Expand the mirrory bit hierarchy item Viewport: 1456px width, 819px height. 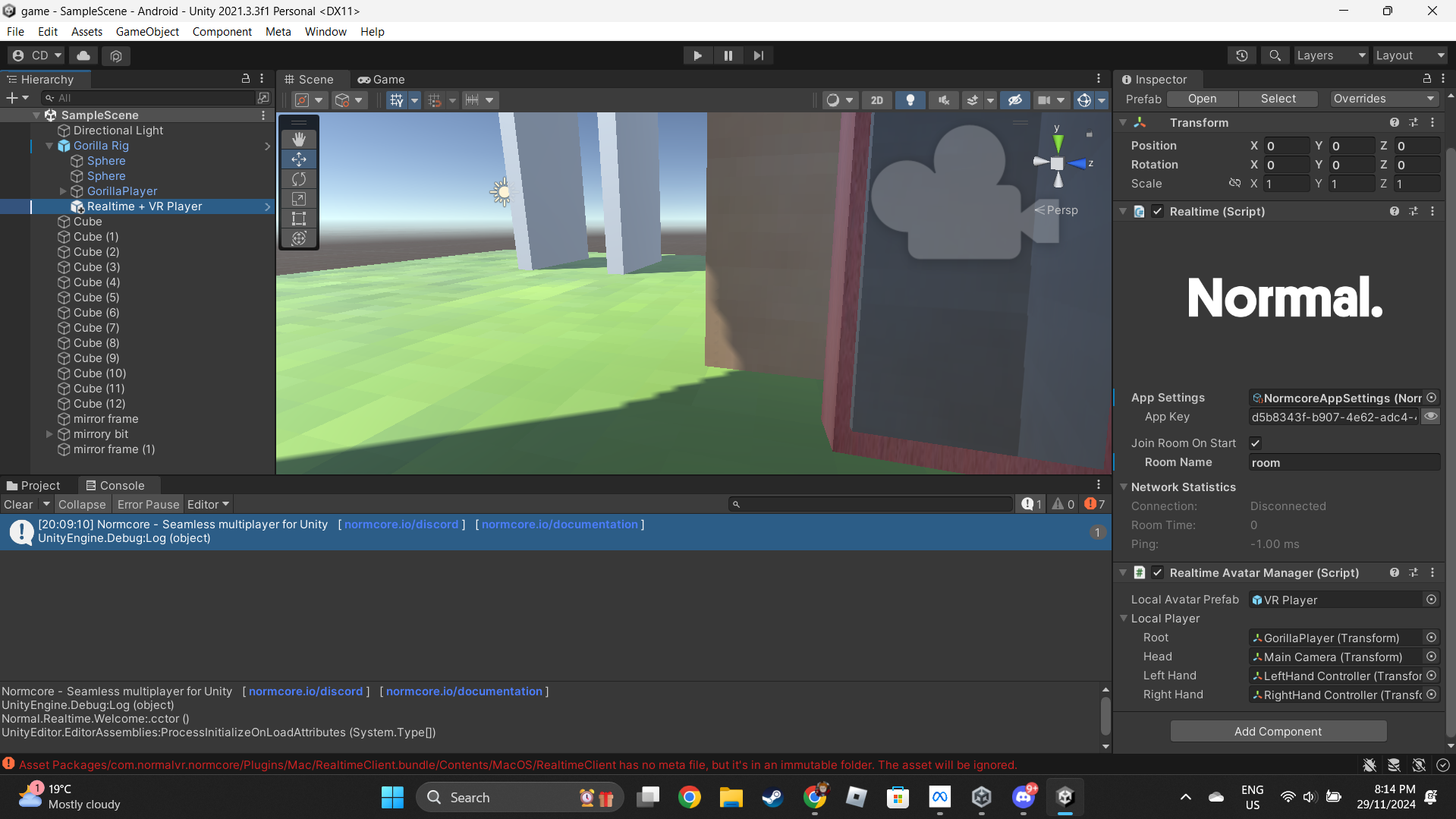[49, 434]
